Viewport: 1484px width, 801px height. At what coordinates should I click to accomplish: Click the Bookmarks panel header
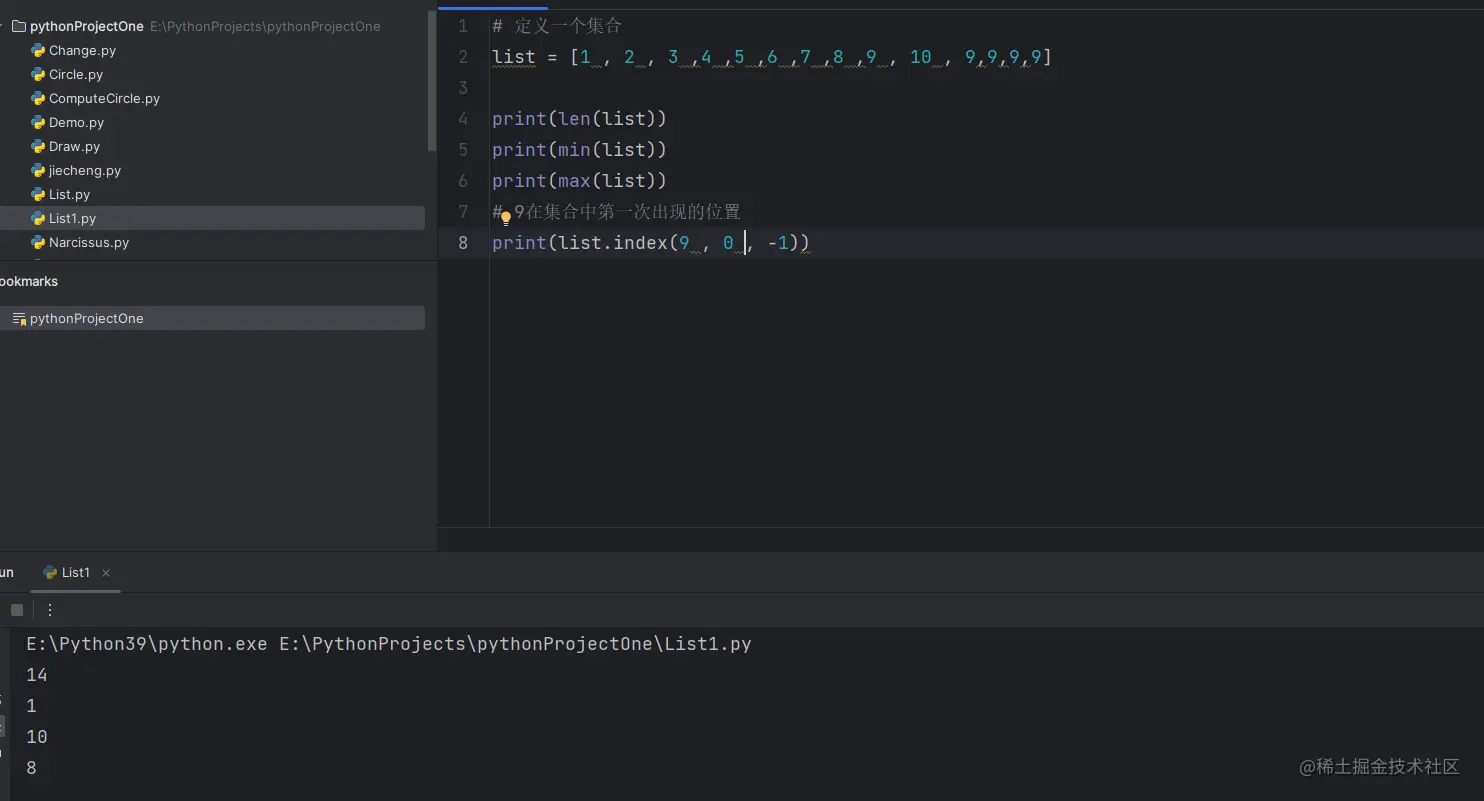[x=28, y=281]
